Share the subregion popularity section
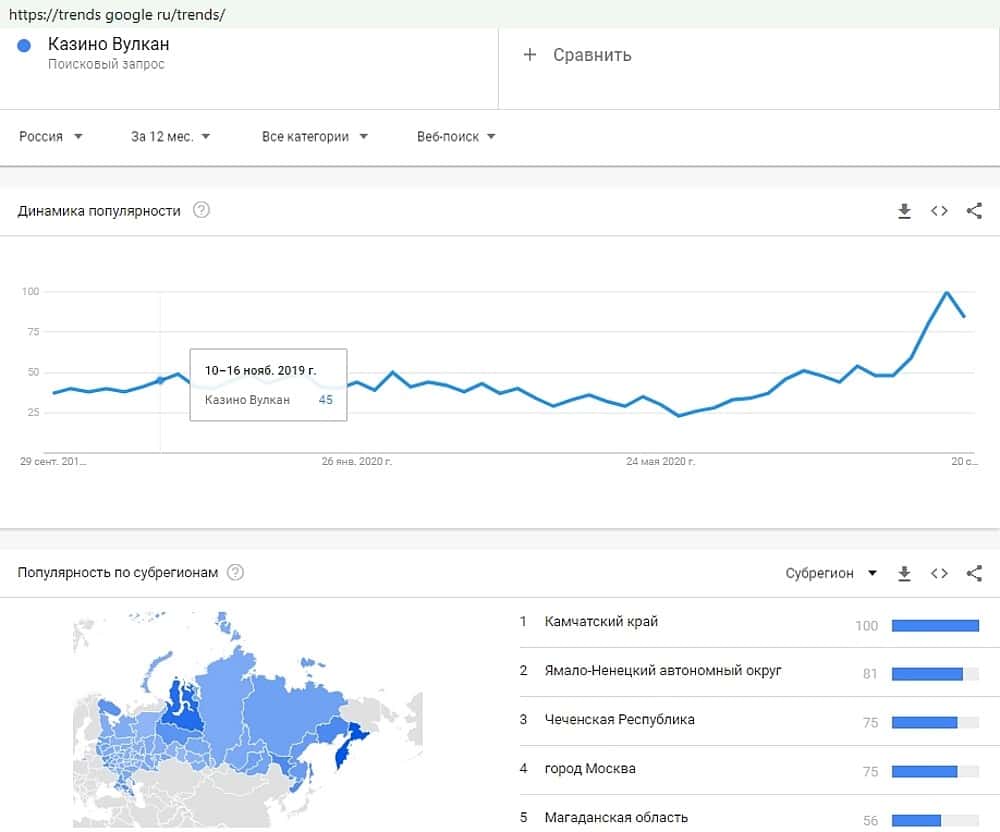 [974, 573]
